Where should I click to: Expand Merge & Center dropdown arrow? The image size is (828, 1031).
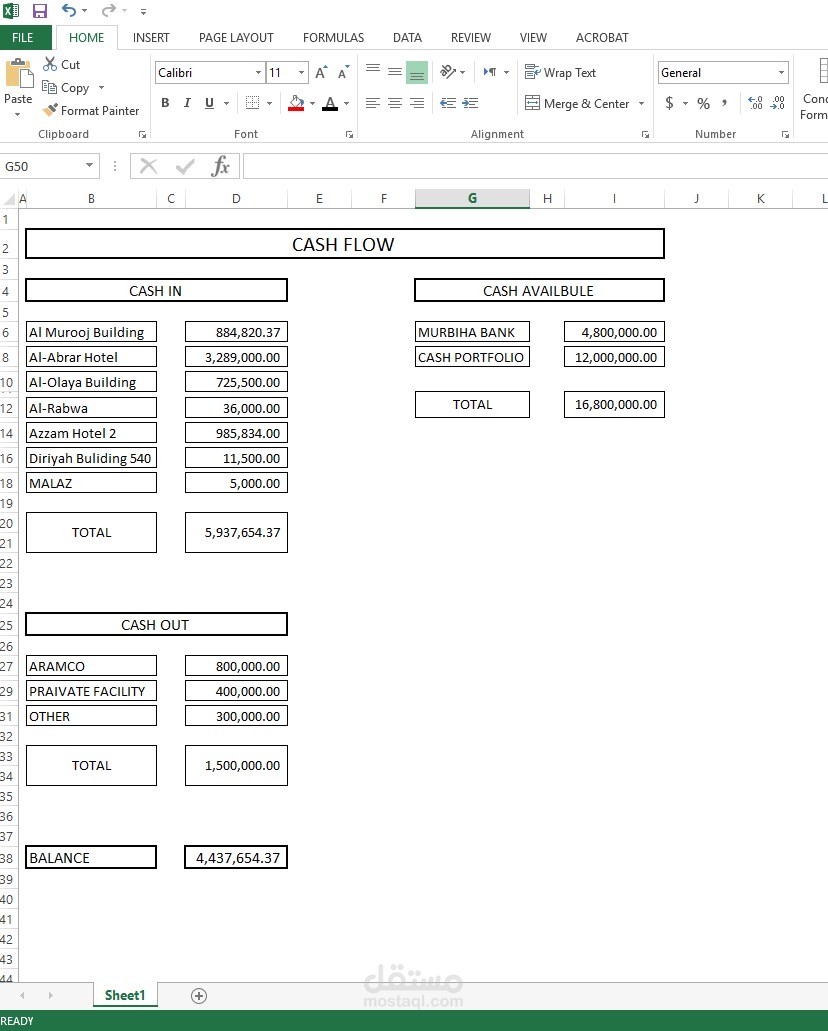click(641, 103)
